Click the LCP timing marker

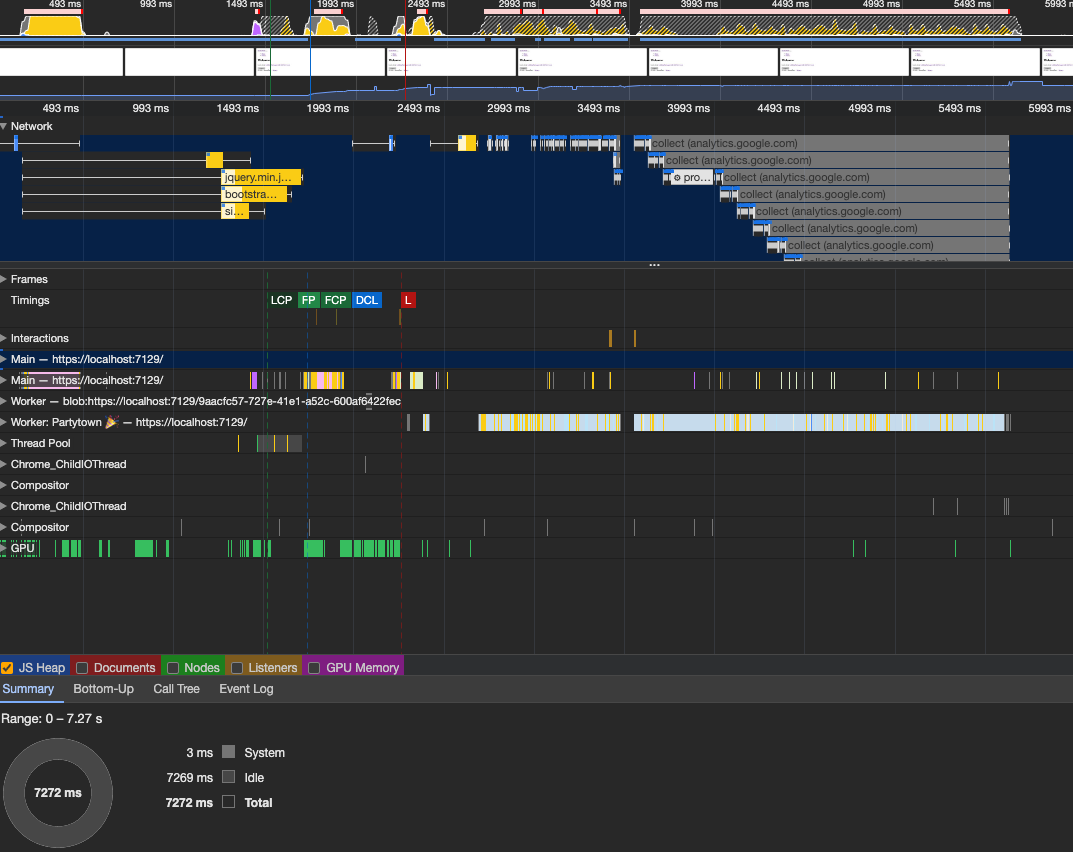[x=281, y=300]
